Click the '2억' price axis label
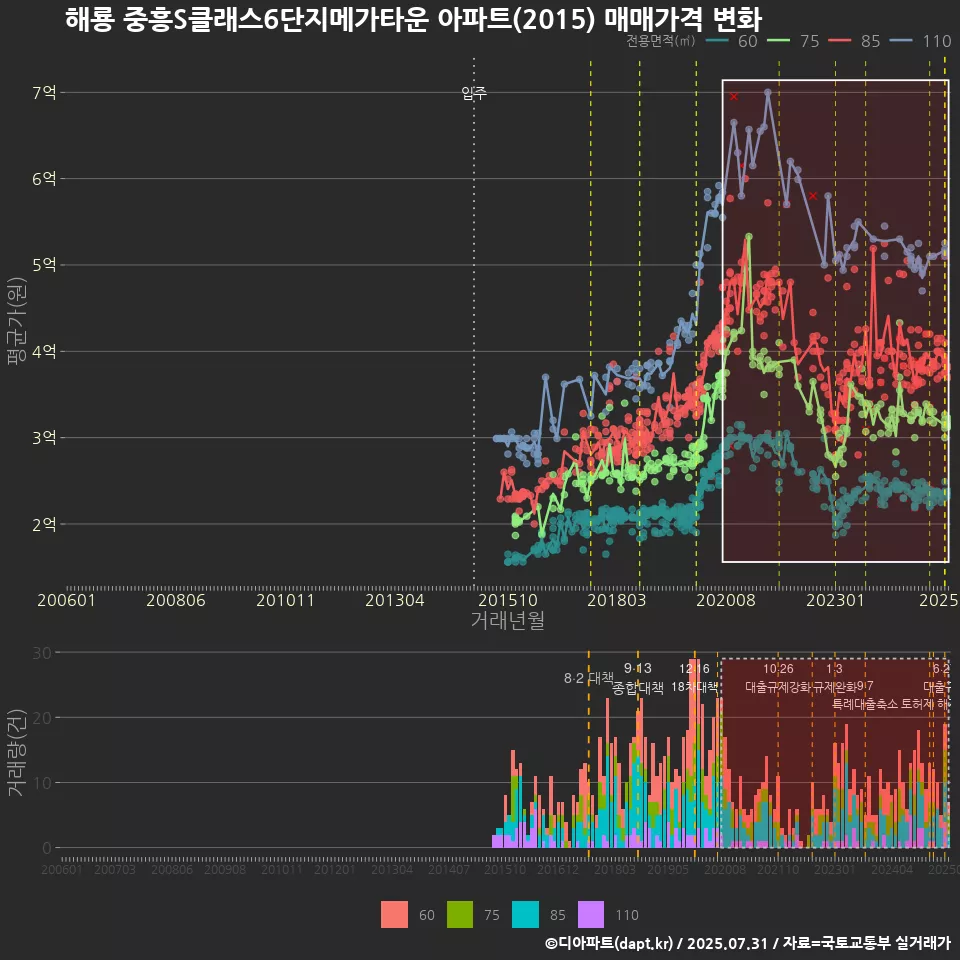Screen dimensions: 960x960 click(x=44, y=524)
